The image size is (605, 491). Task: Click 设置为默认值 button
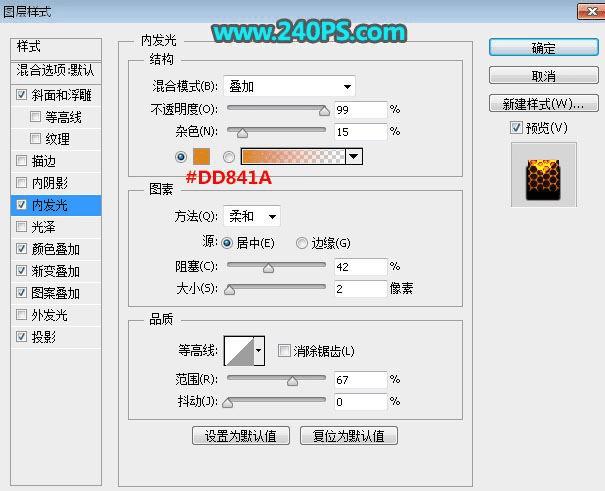point(241,436)
